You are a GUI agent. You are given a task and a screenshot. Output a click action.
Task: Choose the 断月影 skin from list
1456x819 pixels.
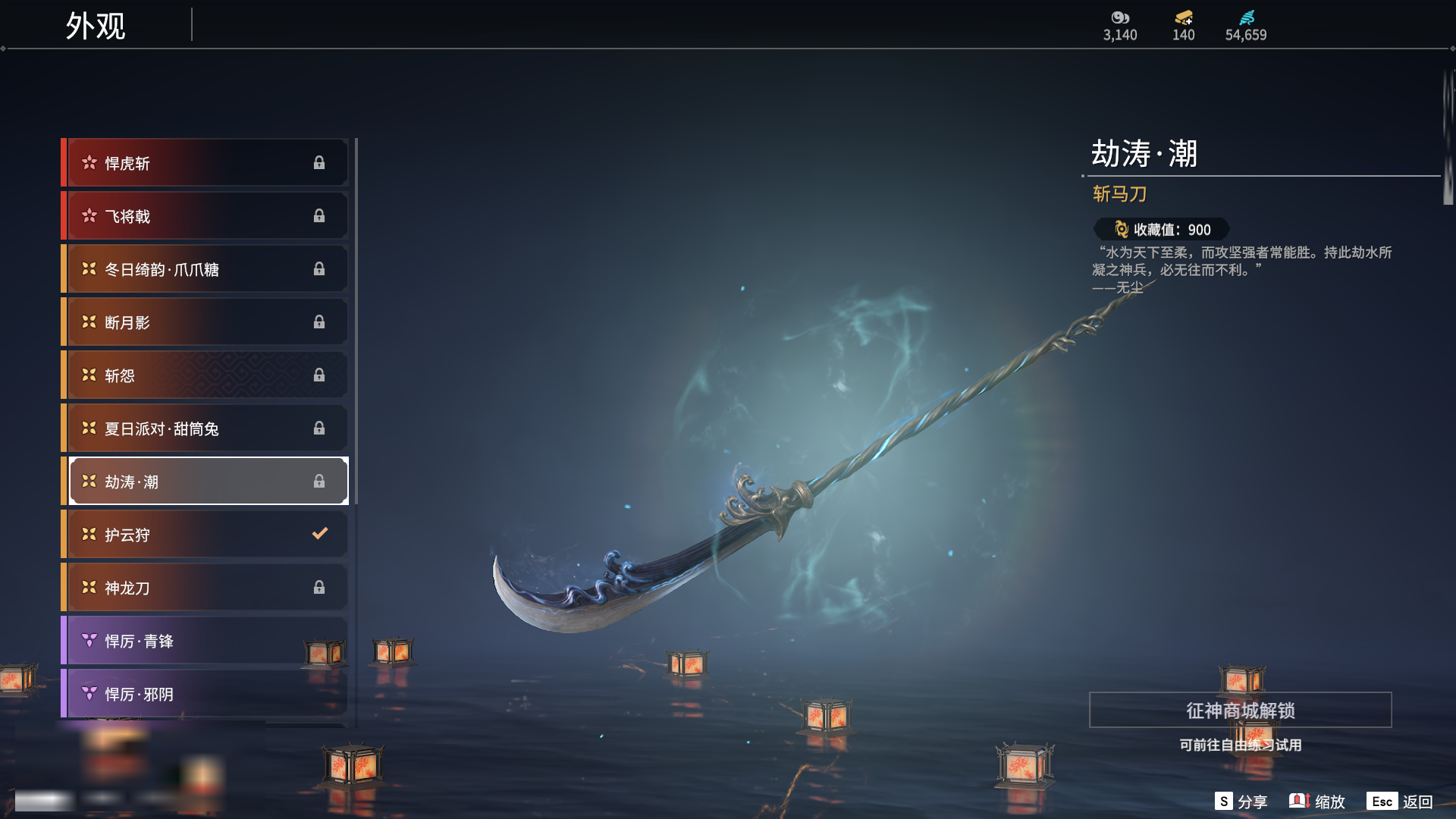pos(205,322)
